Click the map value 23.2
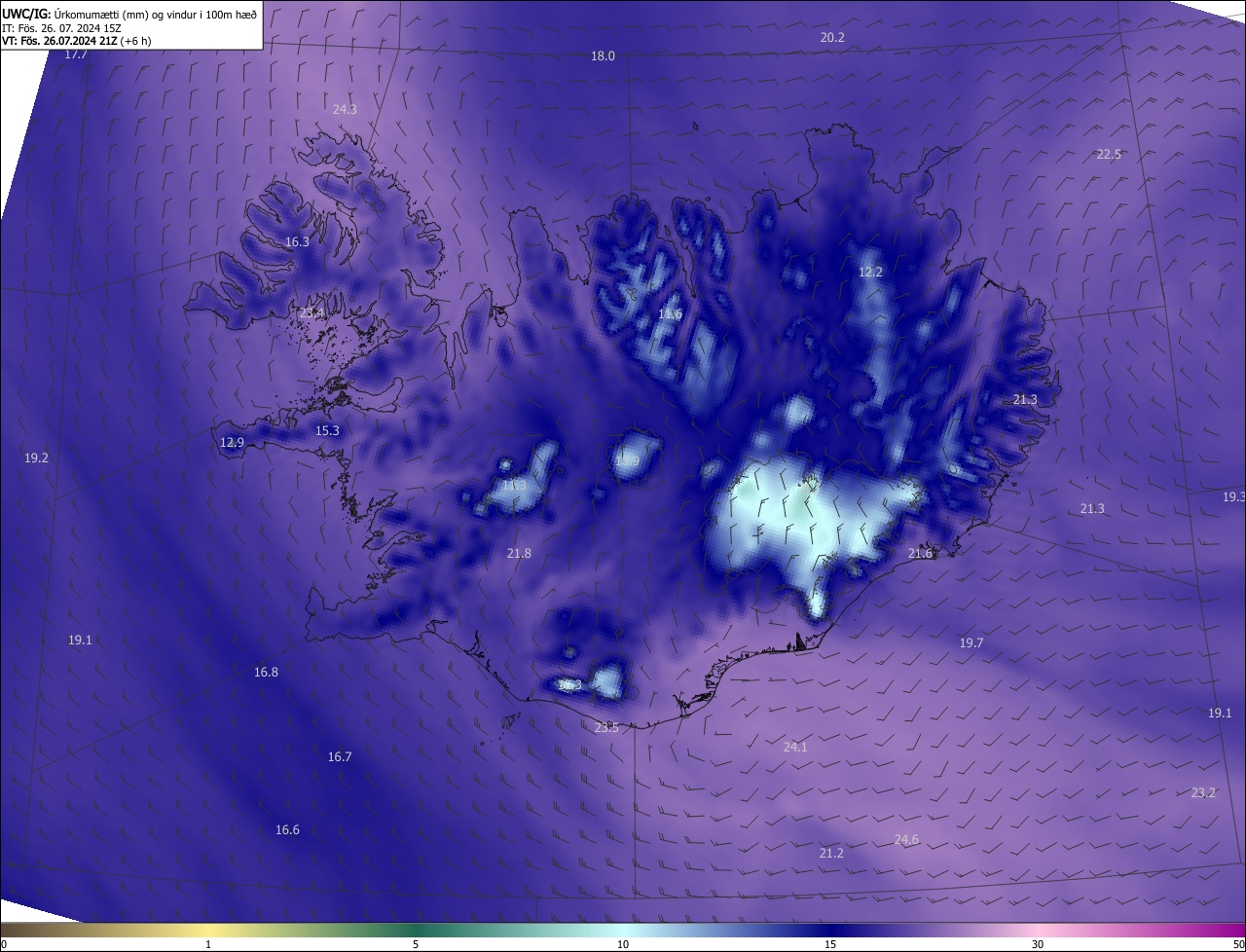1246x952 pixels. [x=1203, y=793]
